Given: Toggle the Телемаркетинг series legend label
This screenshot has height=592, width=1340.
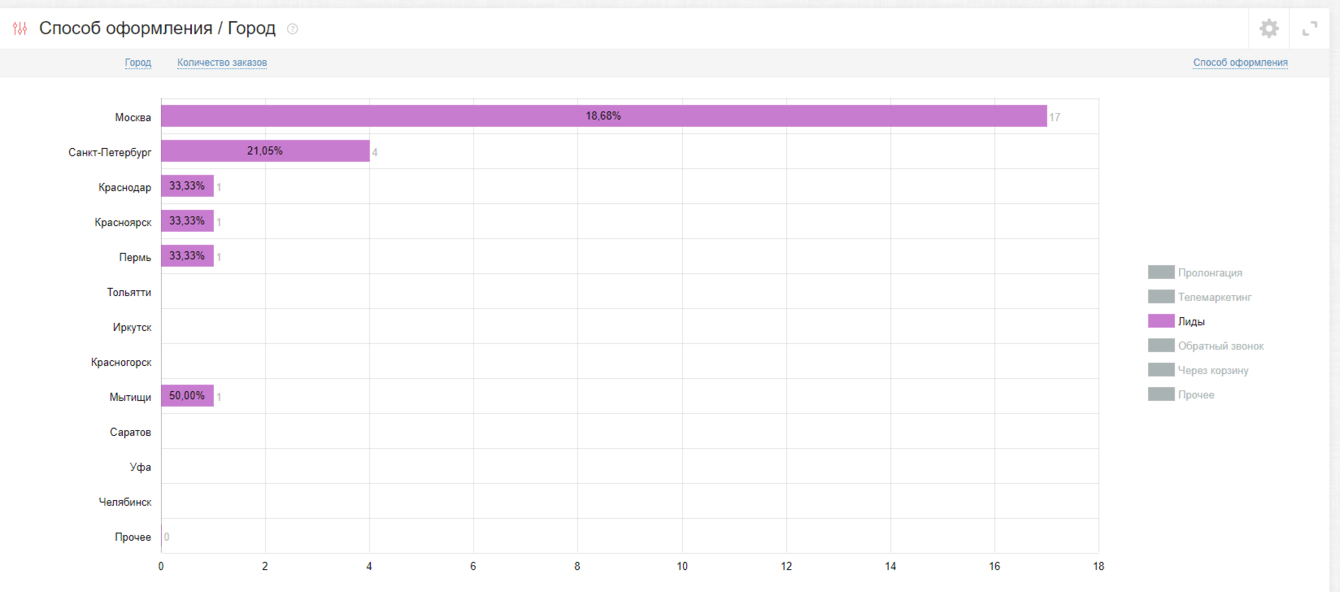Looking at the screenshot, I should click(1214, 297).
